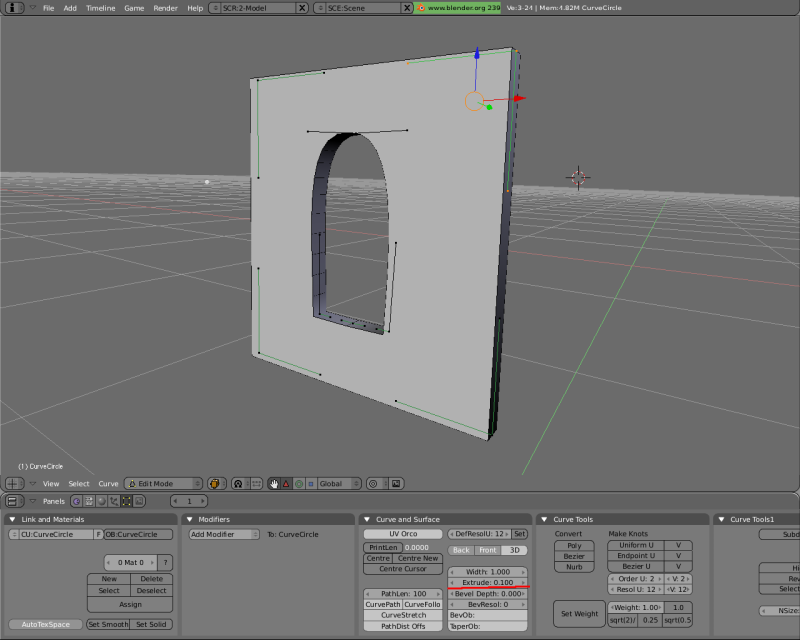Toggle the PathDist Offs option
Image resolution: width=800 pixels, height=640 pixels.
pos(403,626)
